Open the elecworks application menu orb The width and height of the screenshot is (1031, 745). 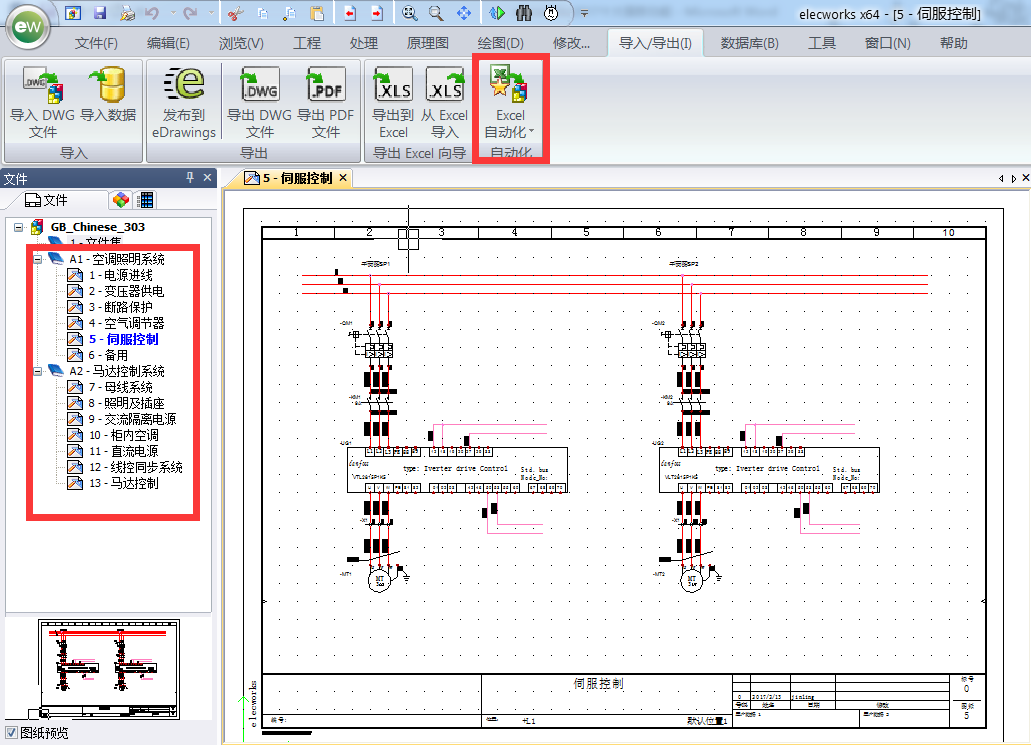click(x=27, y=27)
